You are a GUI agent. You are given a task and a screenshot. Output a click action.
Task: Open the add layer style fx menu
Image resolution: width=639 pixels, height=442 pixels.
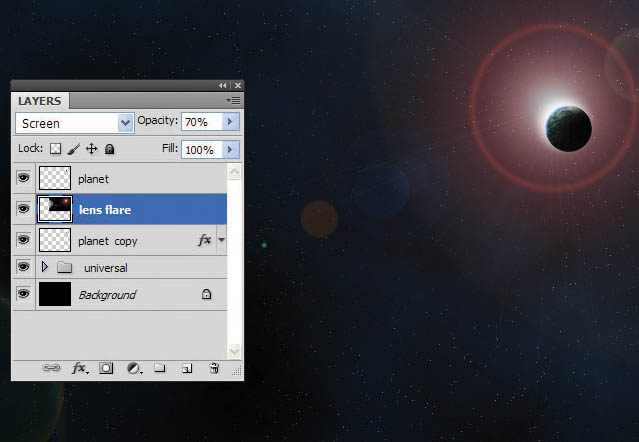point(80,368)
